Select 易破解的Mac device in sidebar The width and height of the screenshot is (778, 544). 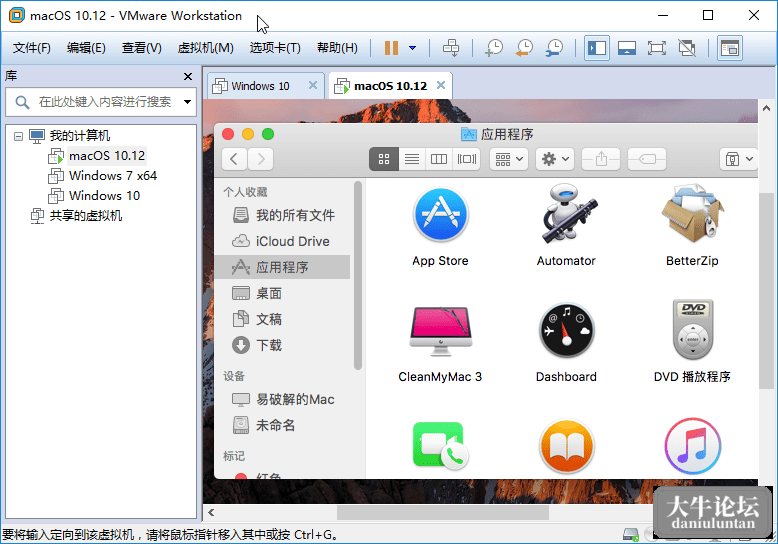click(283, 399)
